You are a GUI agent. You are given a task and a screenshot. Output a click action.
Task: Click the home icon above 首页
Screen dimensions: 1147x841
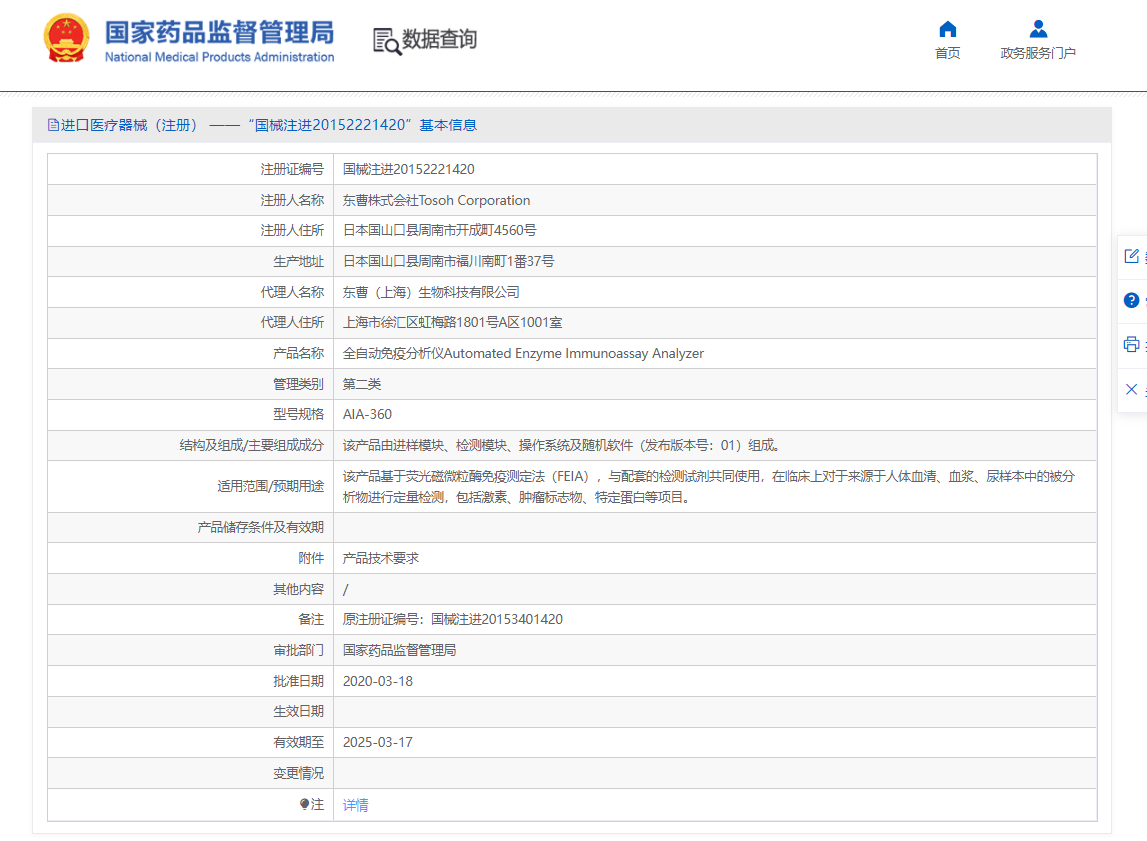(x=947, y=29)
